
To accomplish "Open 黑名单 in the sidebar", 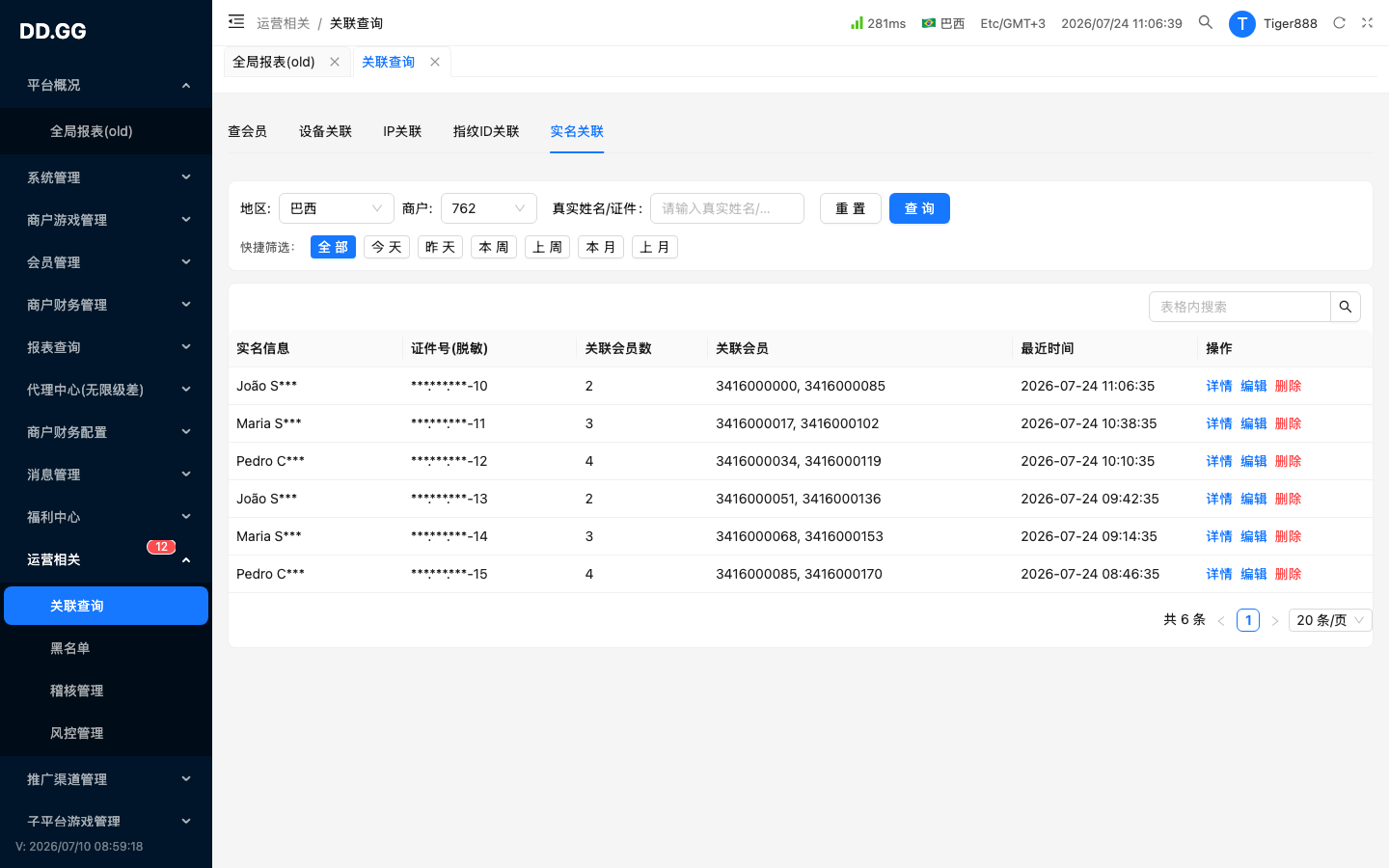I will [106, 648].
